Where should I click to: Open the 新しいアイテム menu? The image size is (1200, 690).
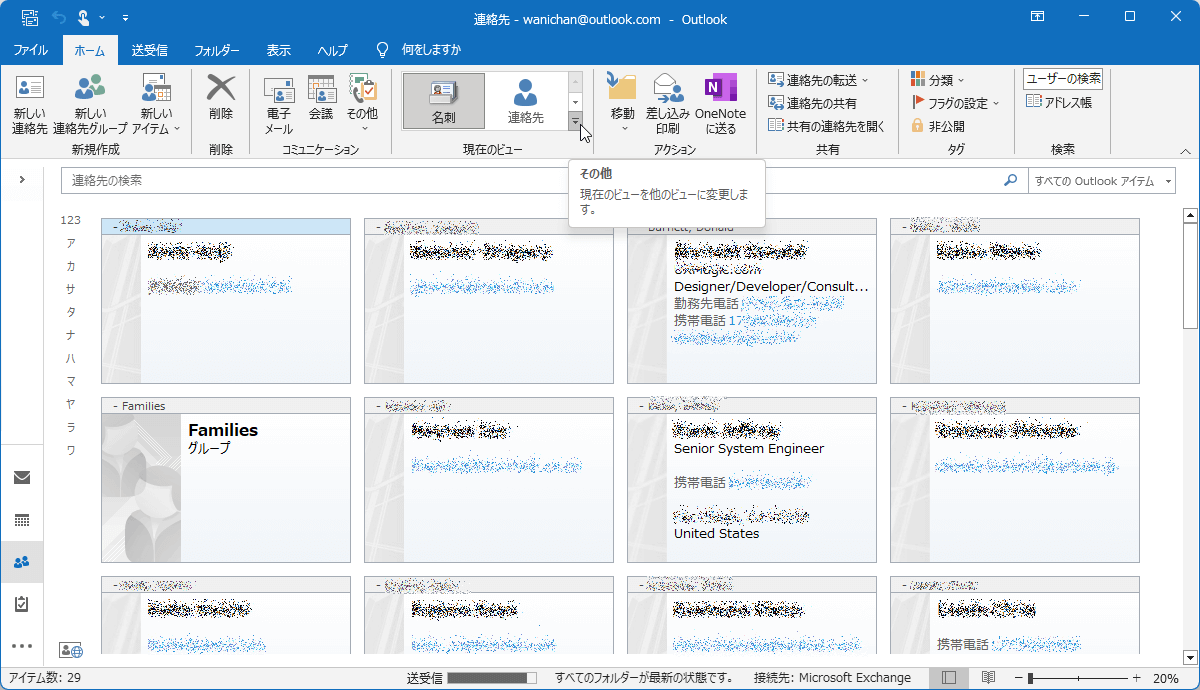pos(156,105)
